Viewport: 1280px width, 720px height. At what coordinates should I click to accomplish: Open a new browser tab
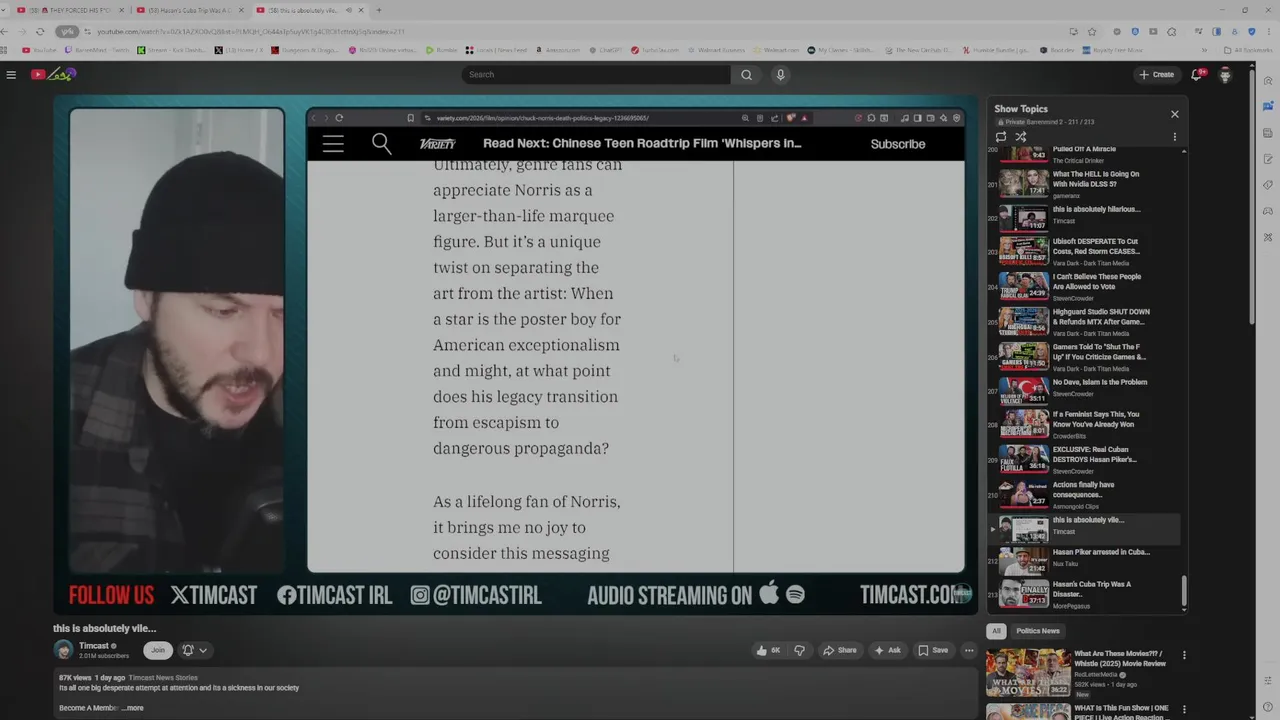pyautogui.click(x=378, y=10)
